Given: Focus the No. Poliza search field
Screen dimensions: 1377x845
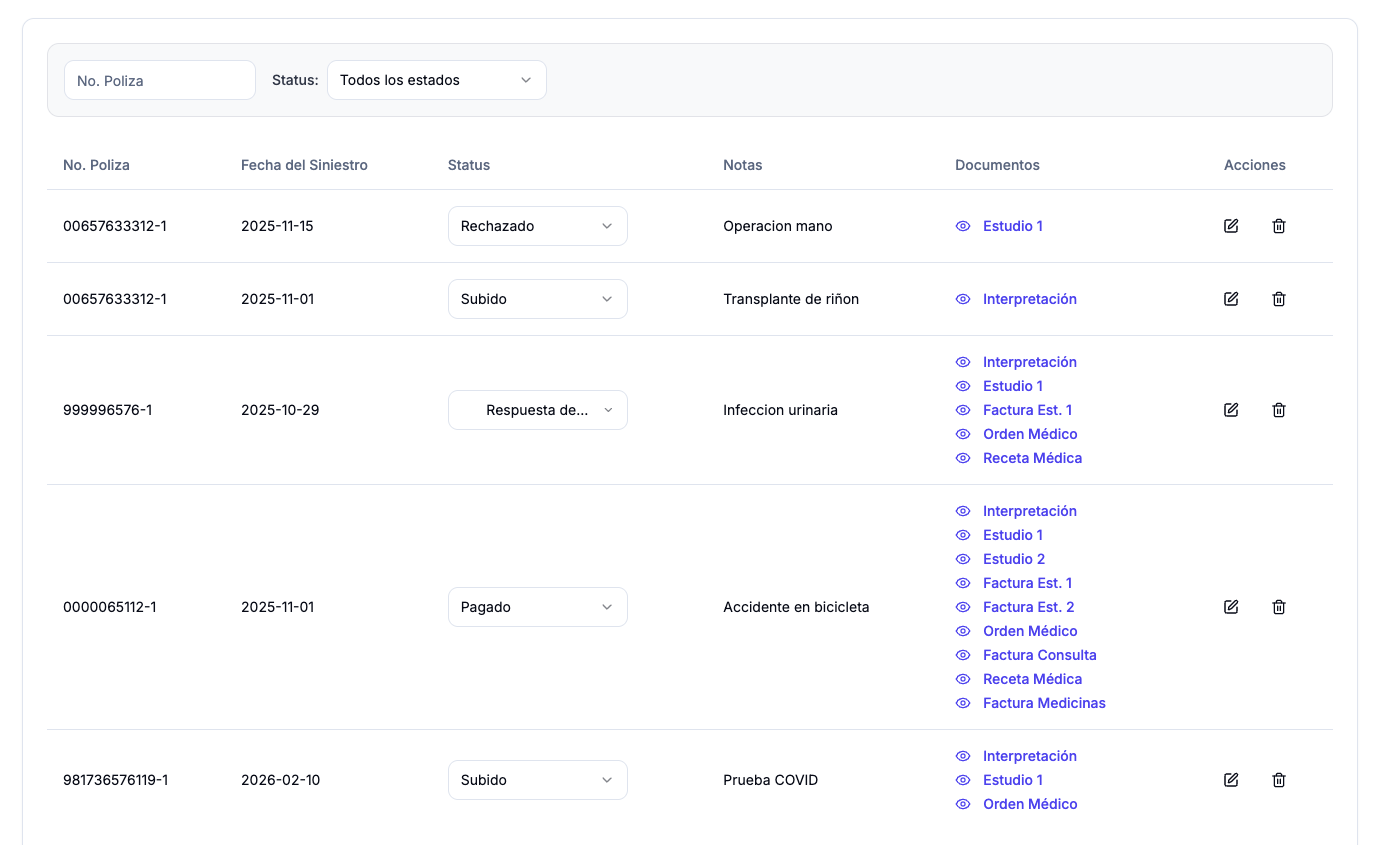Looking at the screenshot, I should coord(160,80).
